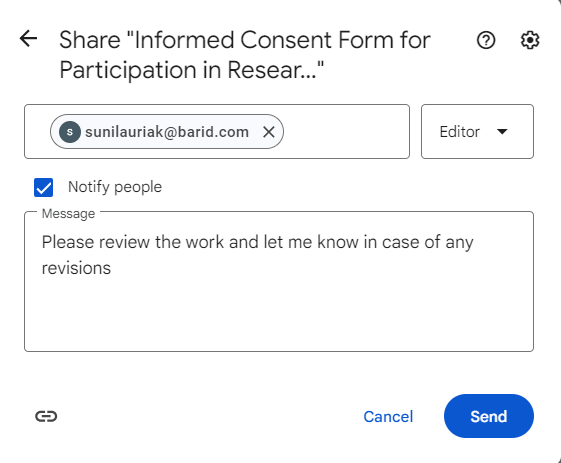Screen dimensions: 561x463
Task: Select the Editor text label
Action: (x=459, y=132)
